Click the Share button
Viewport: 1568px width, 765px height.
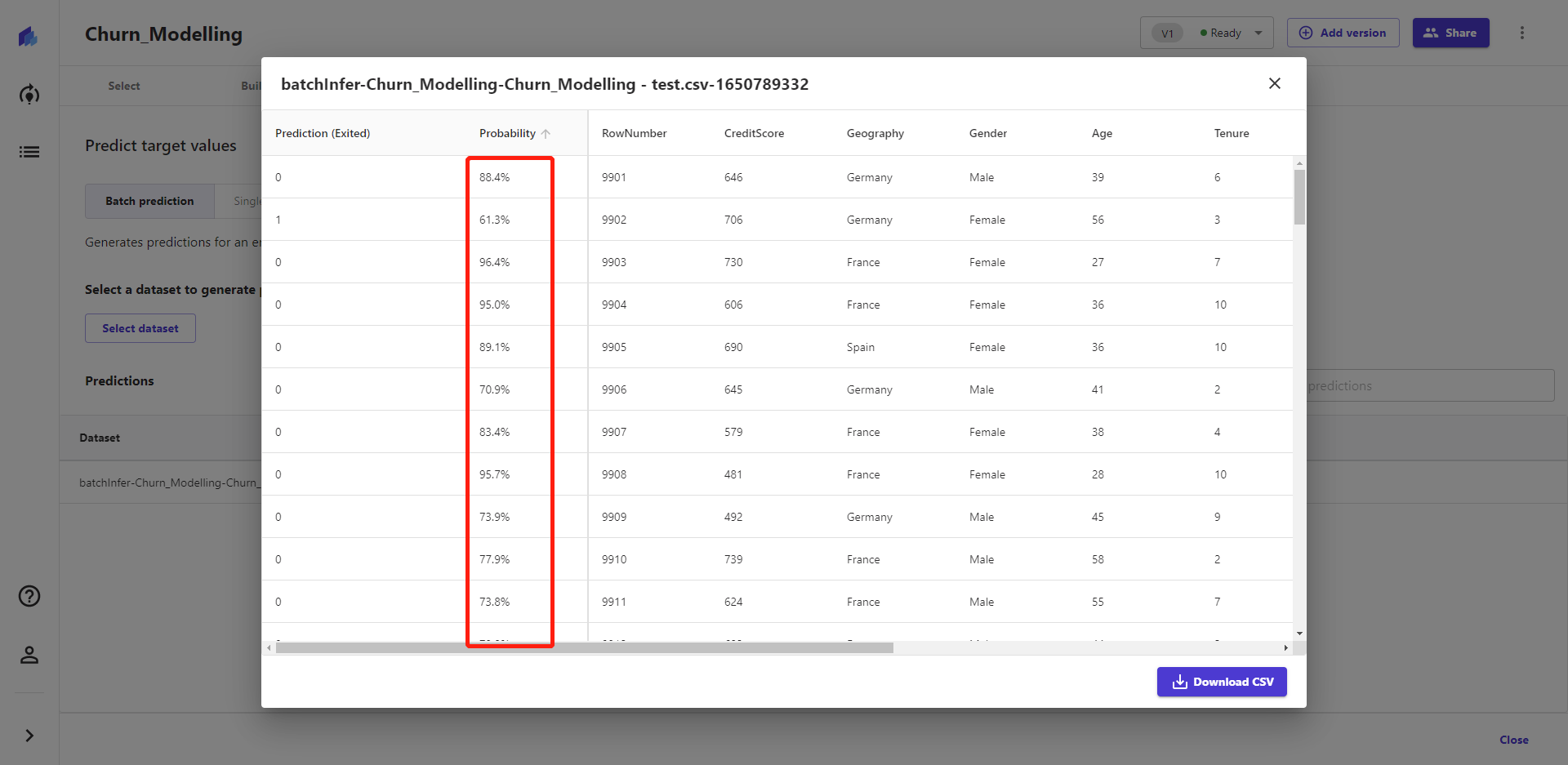[1450, 33]
